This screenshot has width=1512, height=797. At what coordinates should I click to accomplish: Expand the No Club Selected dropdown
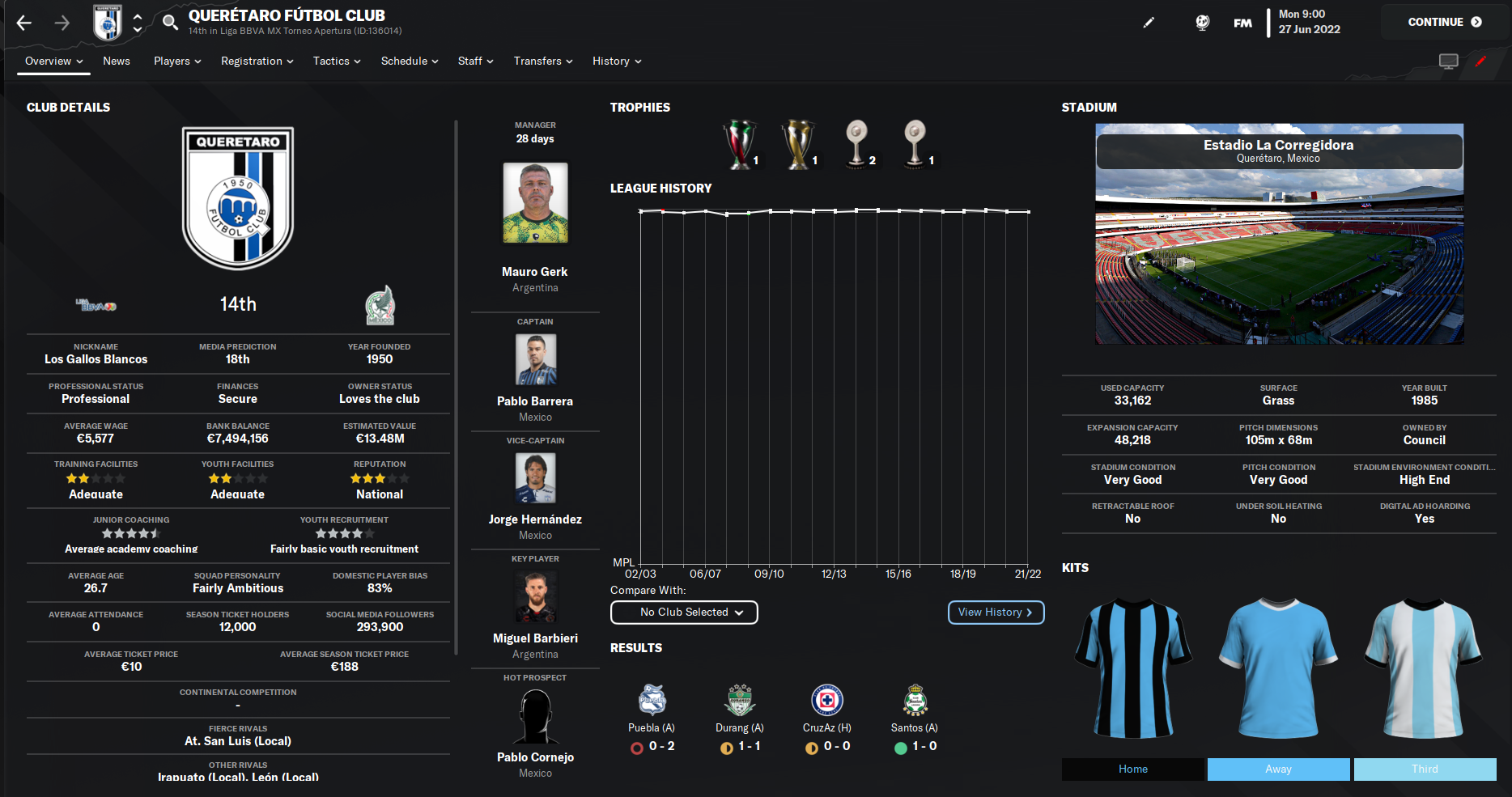pos(684,613)
